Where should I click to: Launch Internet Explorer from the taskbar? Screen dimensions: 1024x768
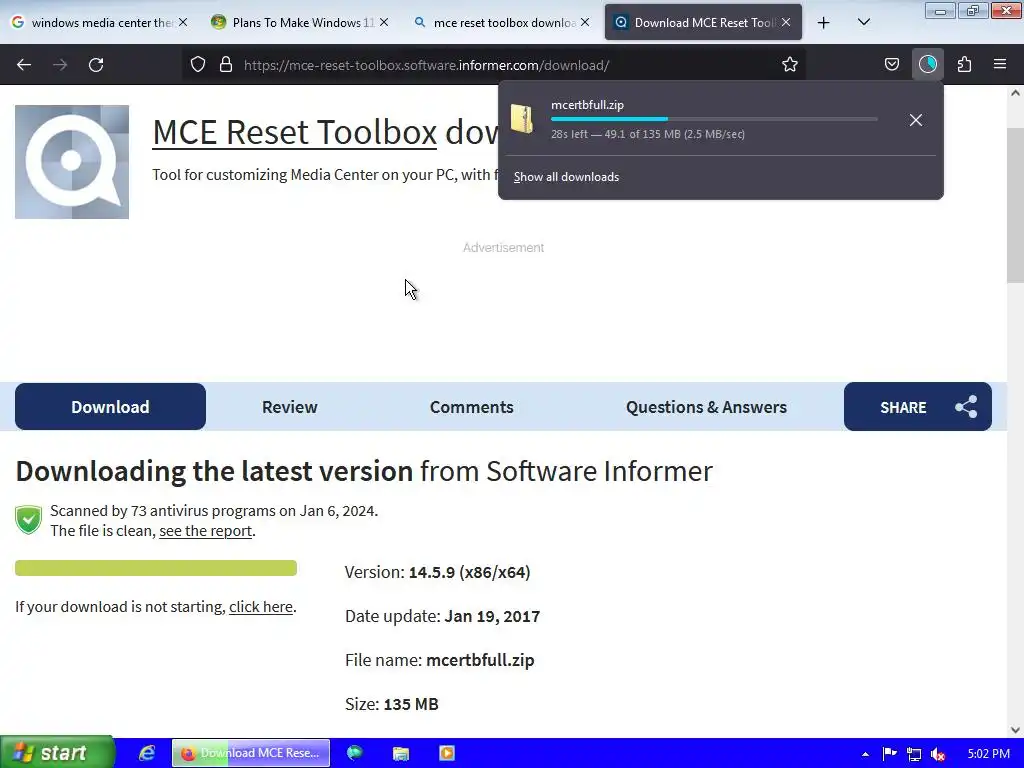point(147,753)
